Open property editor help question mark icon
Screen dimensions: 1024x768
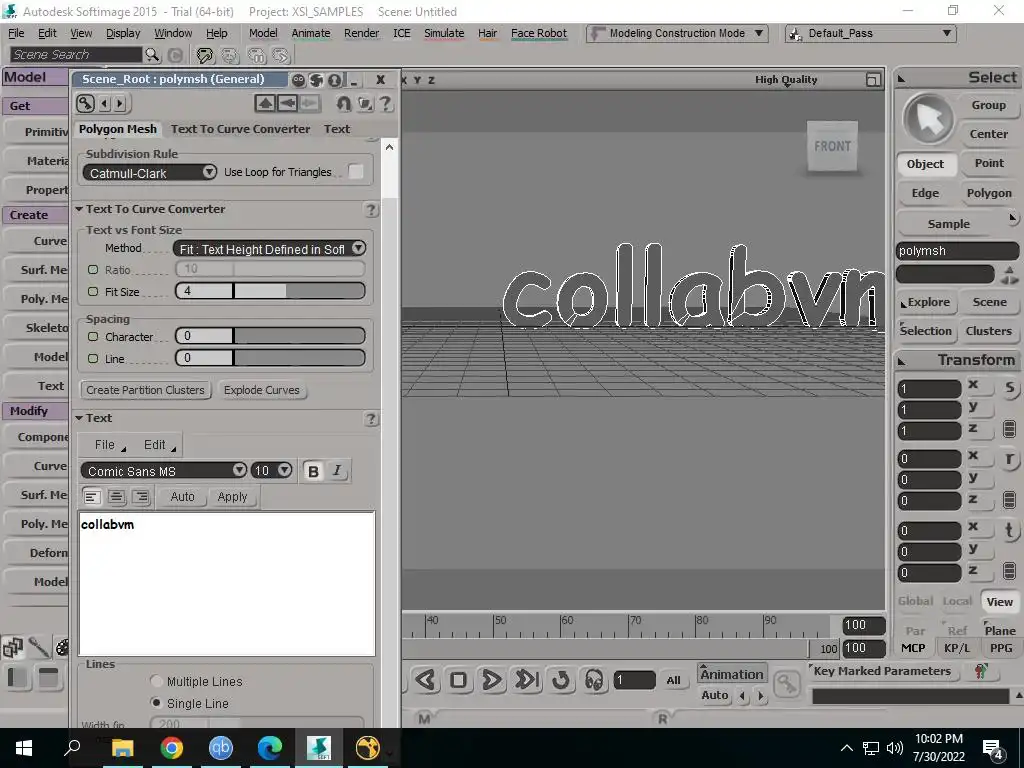pyautogui.click(x=386, y=103)
